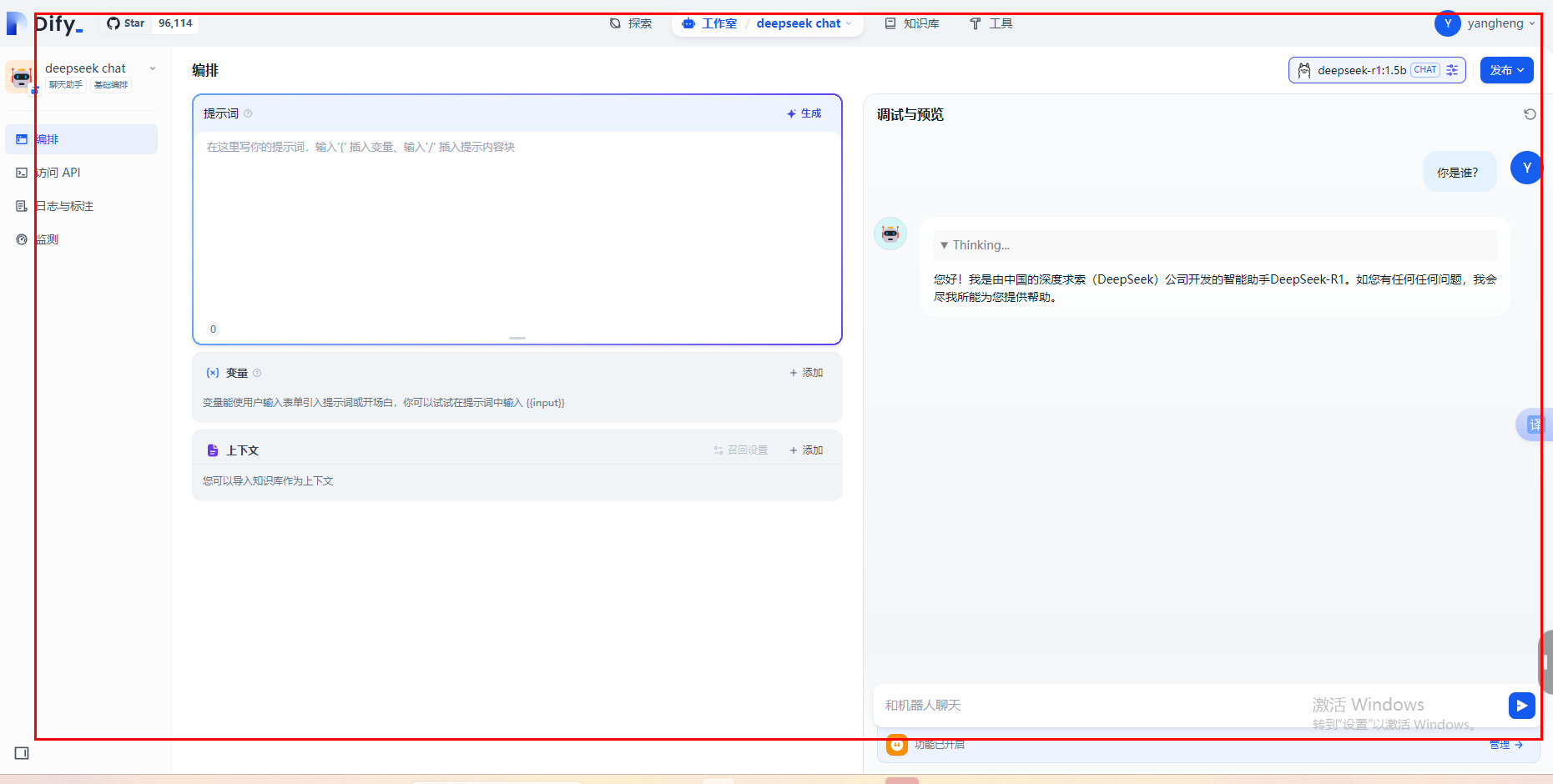
Task: Expand the sidebar deepseek chat app dropdown
Action: pos(153,68)
